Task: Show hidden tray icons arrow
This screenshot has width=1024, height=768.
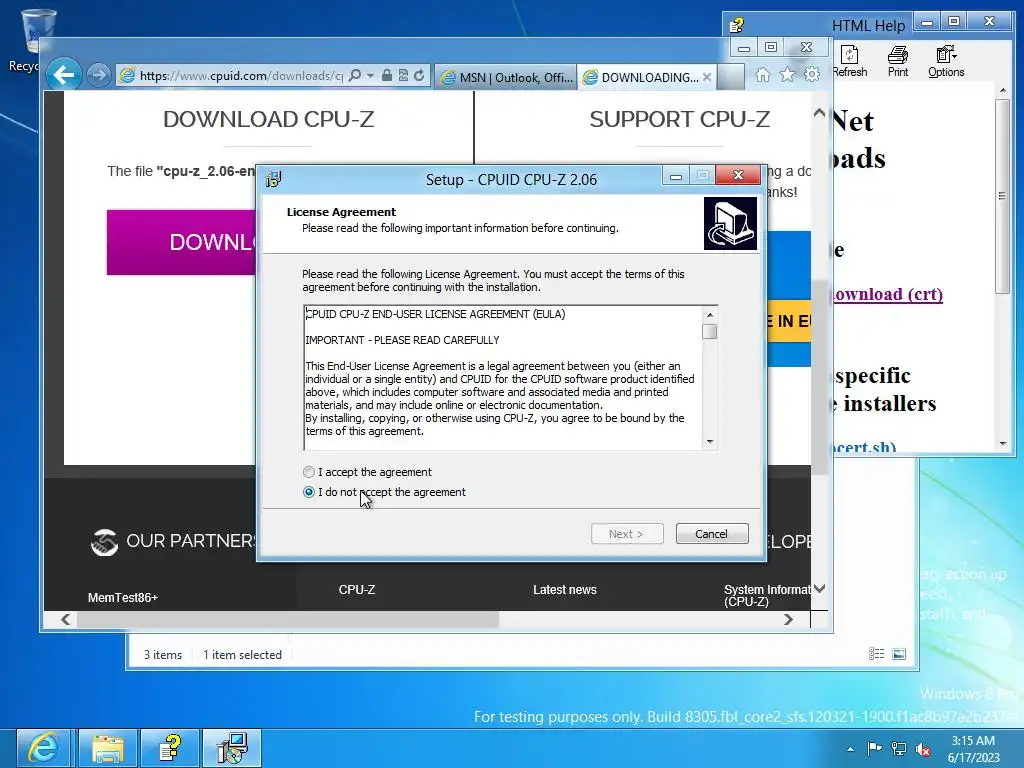Action: (x=850, y=749)
